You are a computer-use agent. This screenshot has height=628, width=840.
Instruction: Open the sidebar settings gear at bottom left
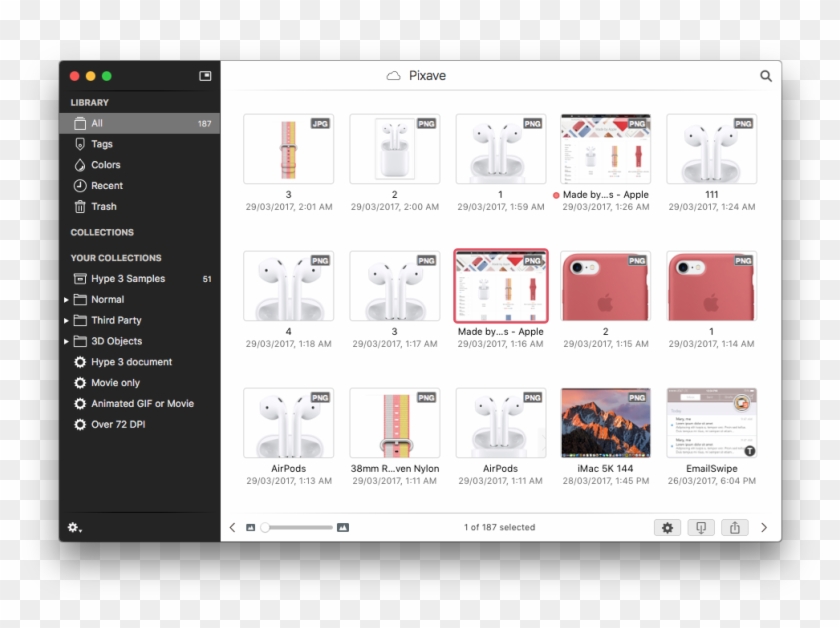pos(75,528)
